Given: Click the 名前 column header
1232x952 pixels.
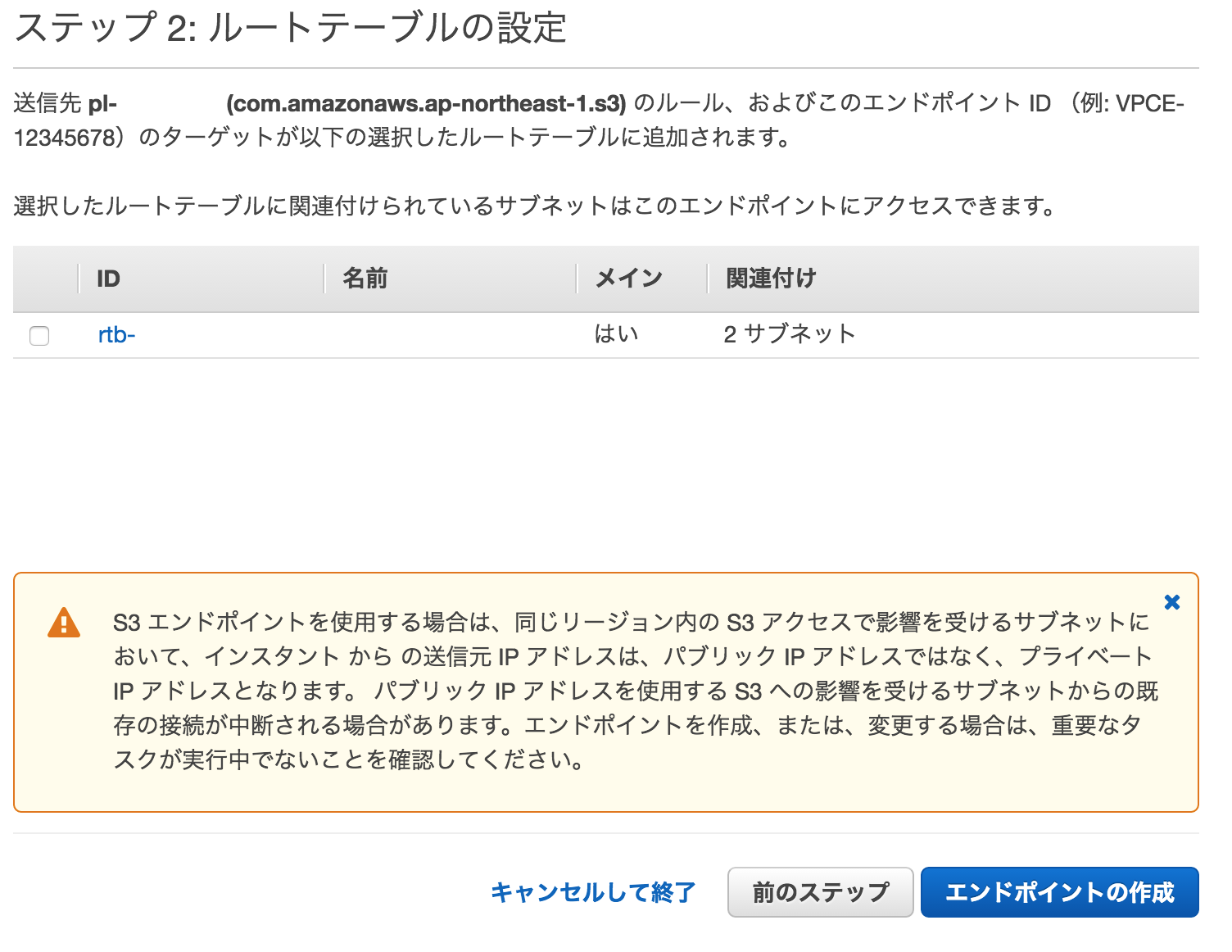Looking at the screenshot, I should point(365,279).
